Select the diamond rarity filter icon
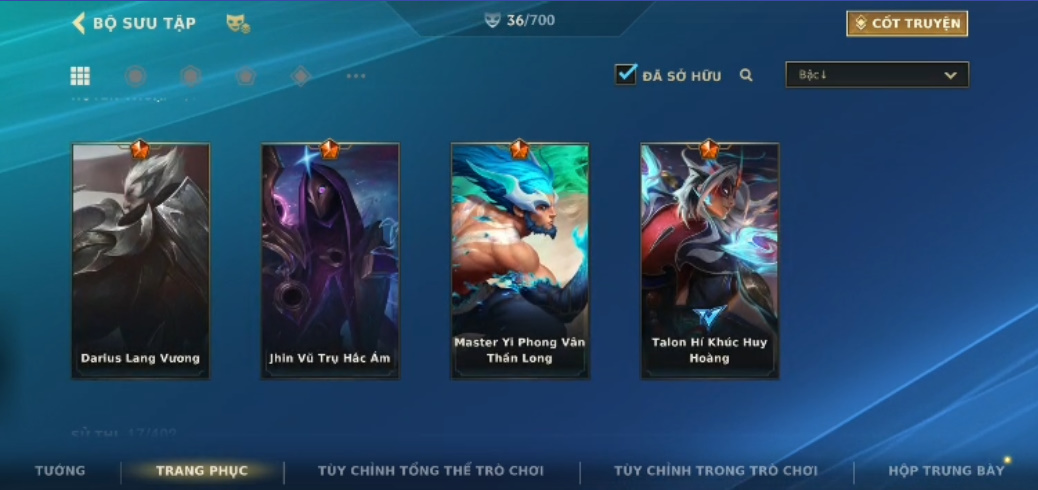Viewport: 1038px width, 490px height. point(301,76)
